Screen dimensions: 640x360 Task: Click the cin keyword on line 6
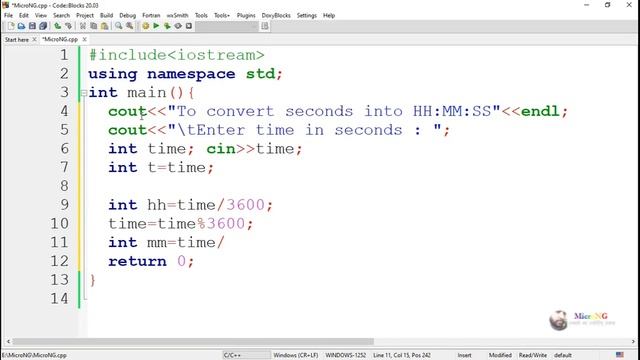[221, 149]
